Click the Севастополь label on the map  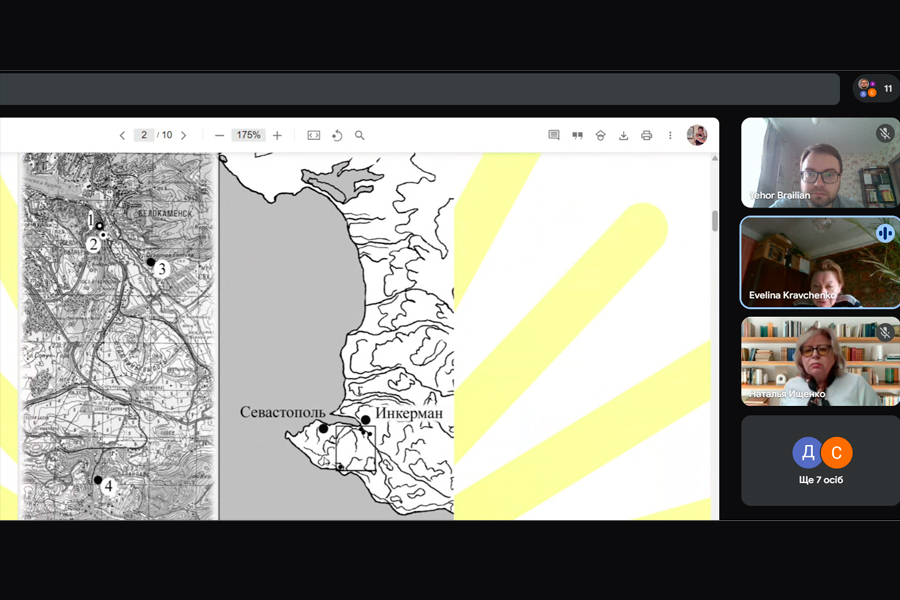pyautogui.click(x=282, y=412)
